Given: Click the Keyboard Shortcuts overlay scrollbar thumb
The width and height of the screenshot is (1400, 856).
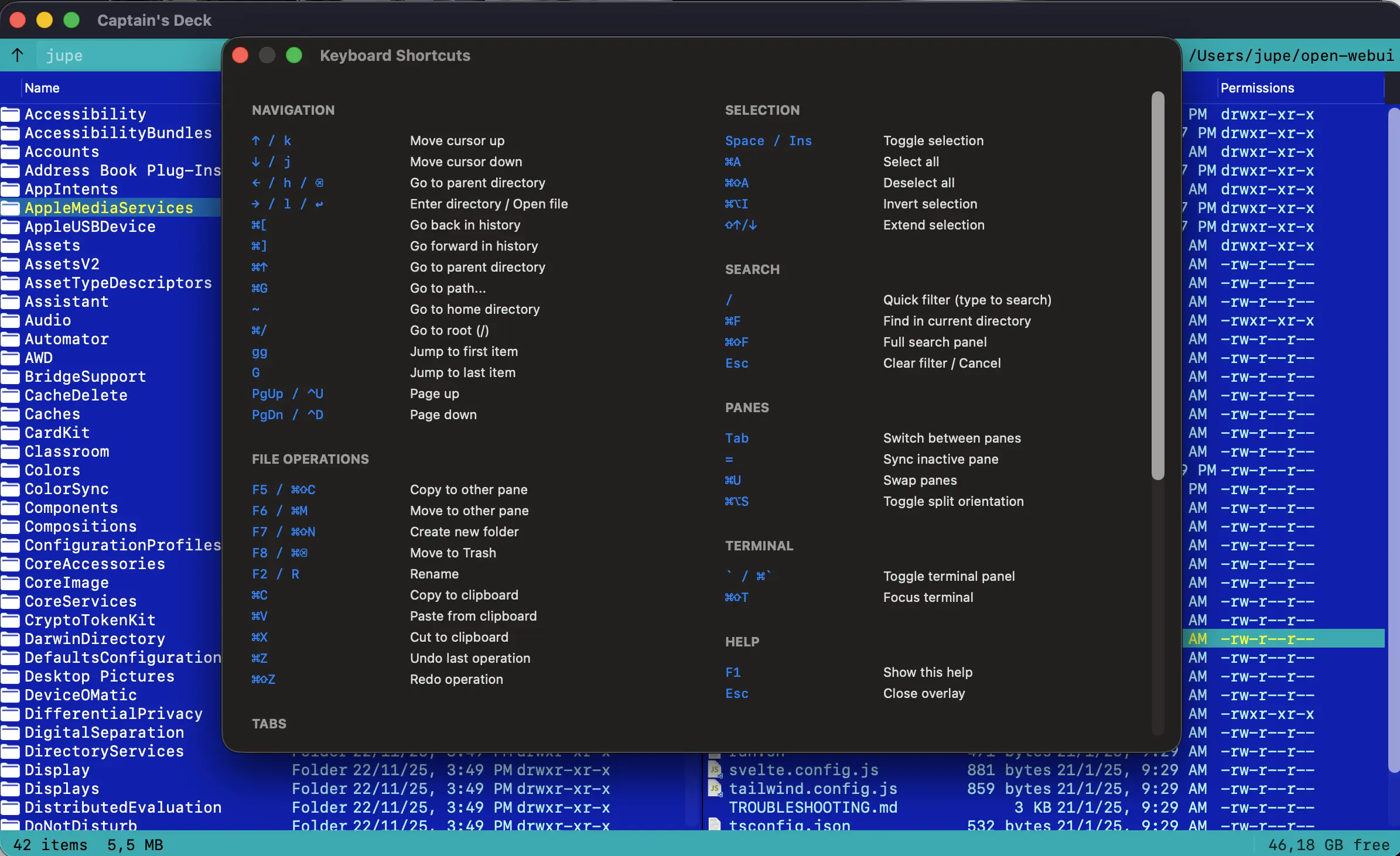Looking at the screenshot, I should coord(1157,286).
